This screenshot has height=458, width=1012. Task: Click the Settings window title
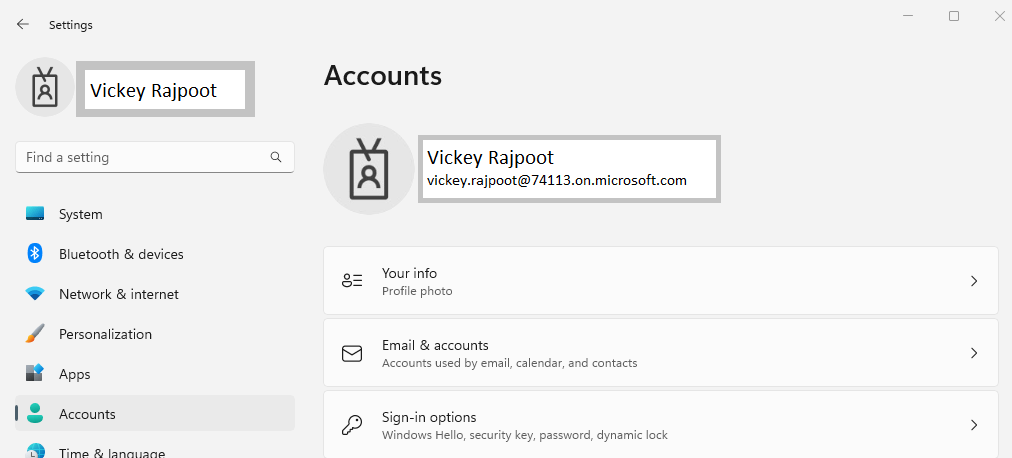point(70,25)
